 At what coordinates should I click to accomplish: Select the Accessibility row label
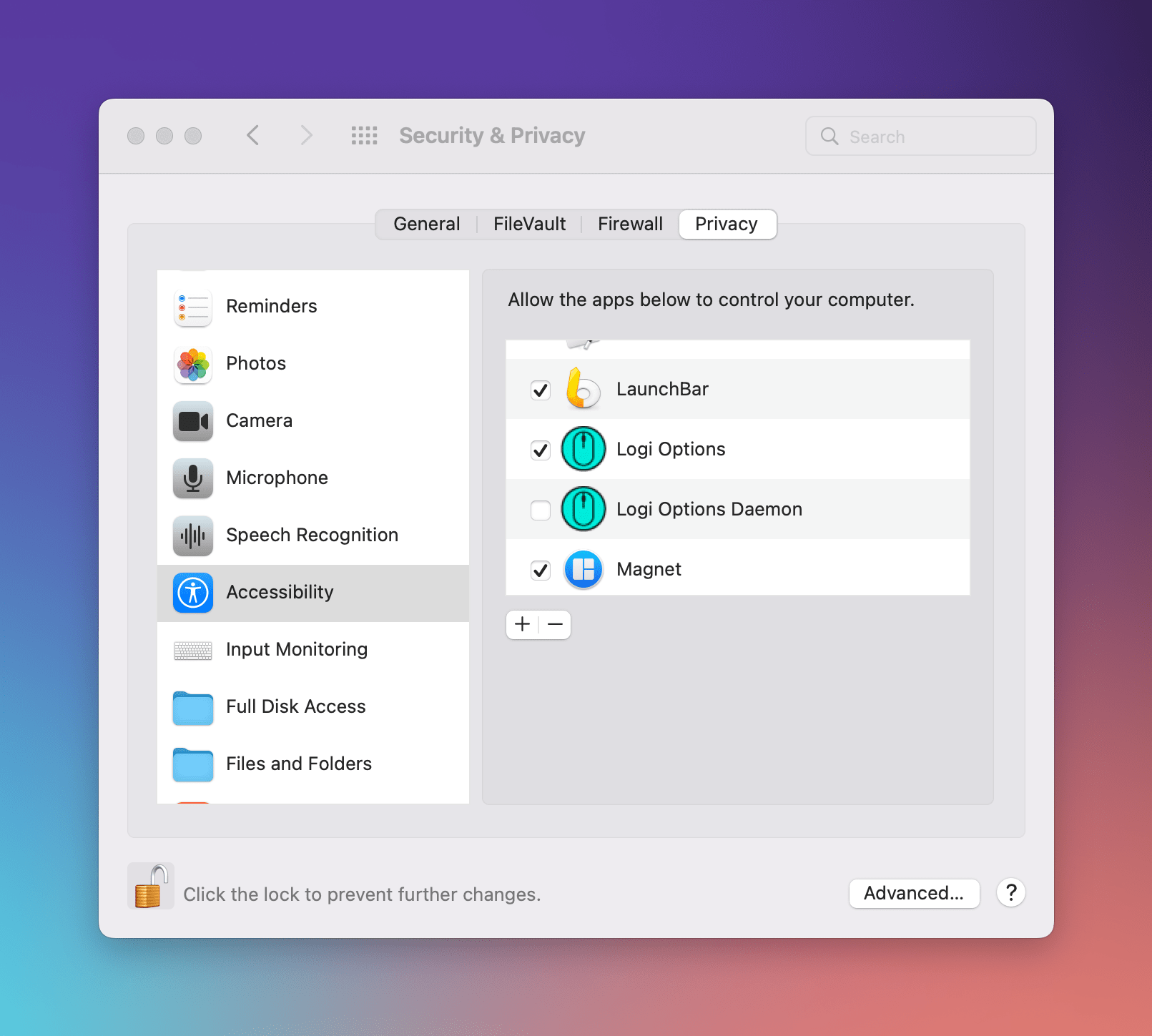(x=280, y=592)
